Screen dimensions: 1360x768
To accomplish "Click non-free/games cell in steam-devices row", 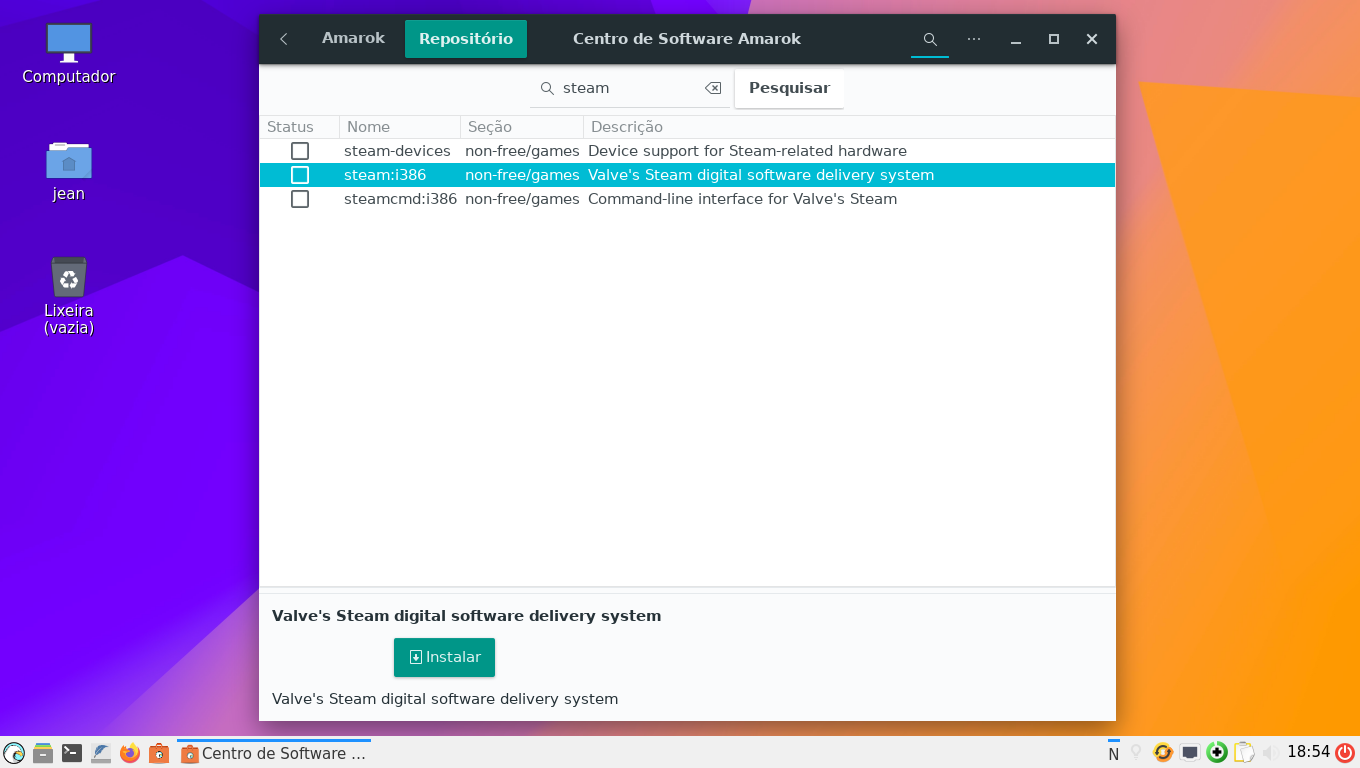I will coord(522,151).
